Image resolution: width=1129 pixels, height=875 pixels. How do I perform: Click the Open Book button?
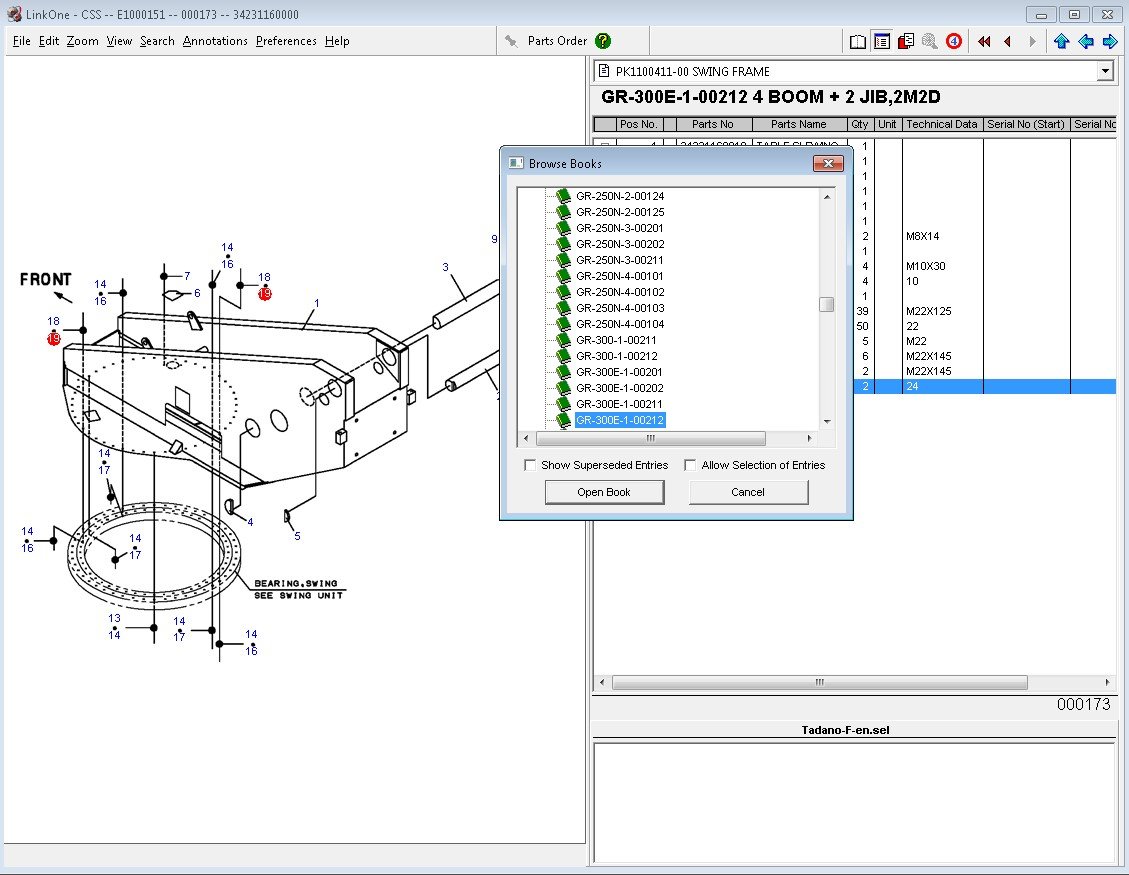[x=604, y=492]
